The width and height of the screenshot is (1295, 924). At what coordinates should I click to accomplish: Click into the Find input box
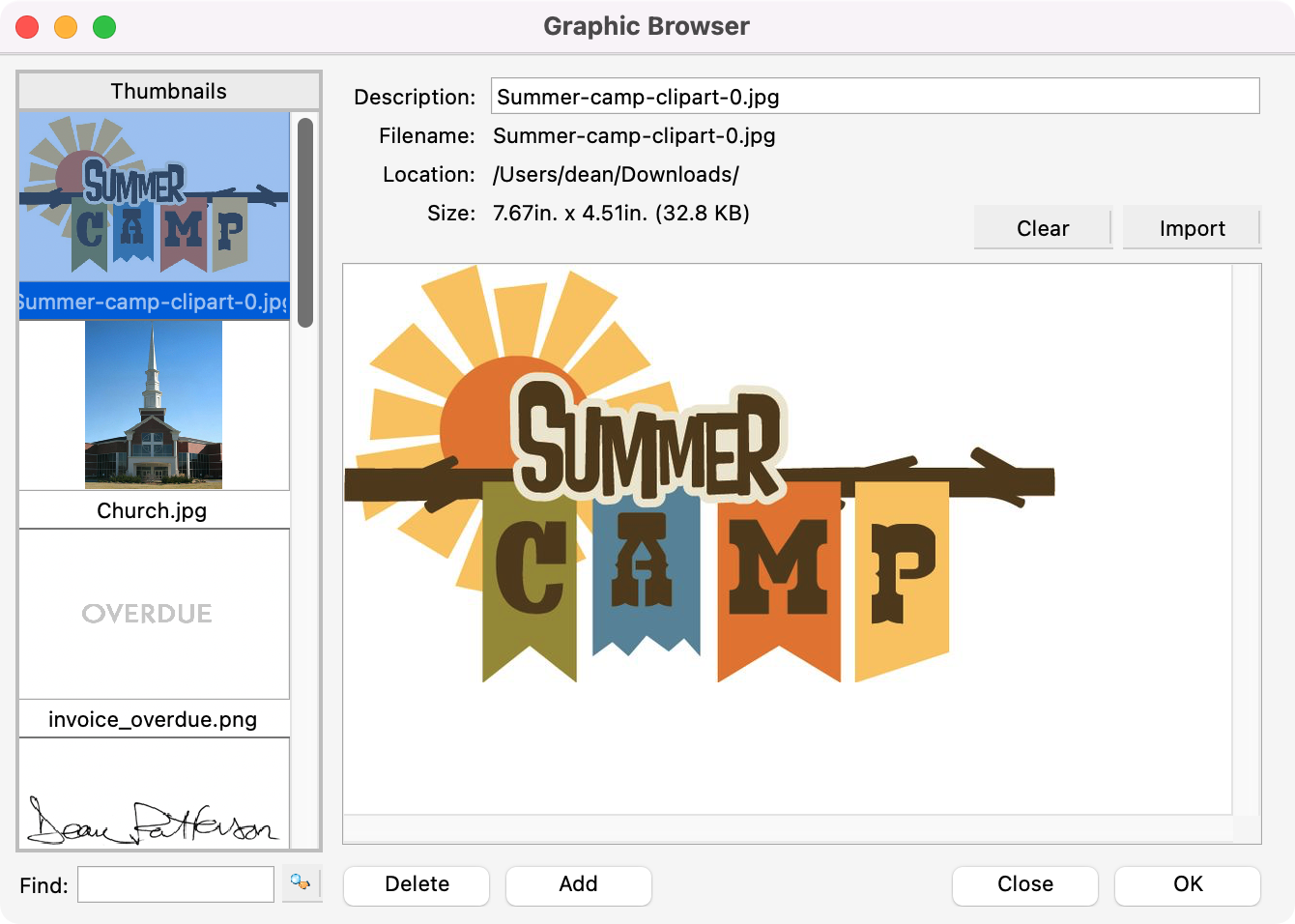click(176, 884)
